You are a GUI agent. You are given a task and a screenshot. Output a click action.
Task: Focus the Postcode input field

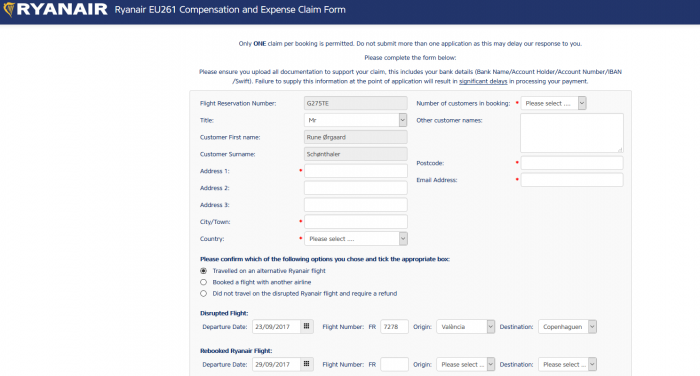coord(572,163)
